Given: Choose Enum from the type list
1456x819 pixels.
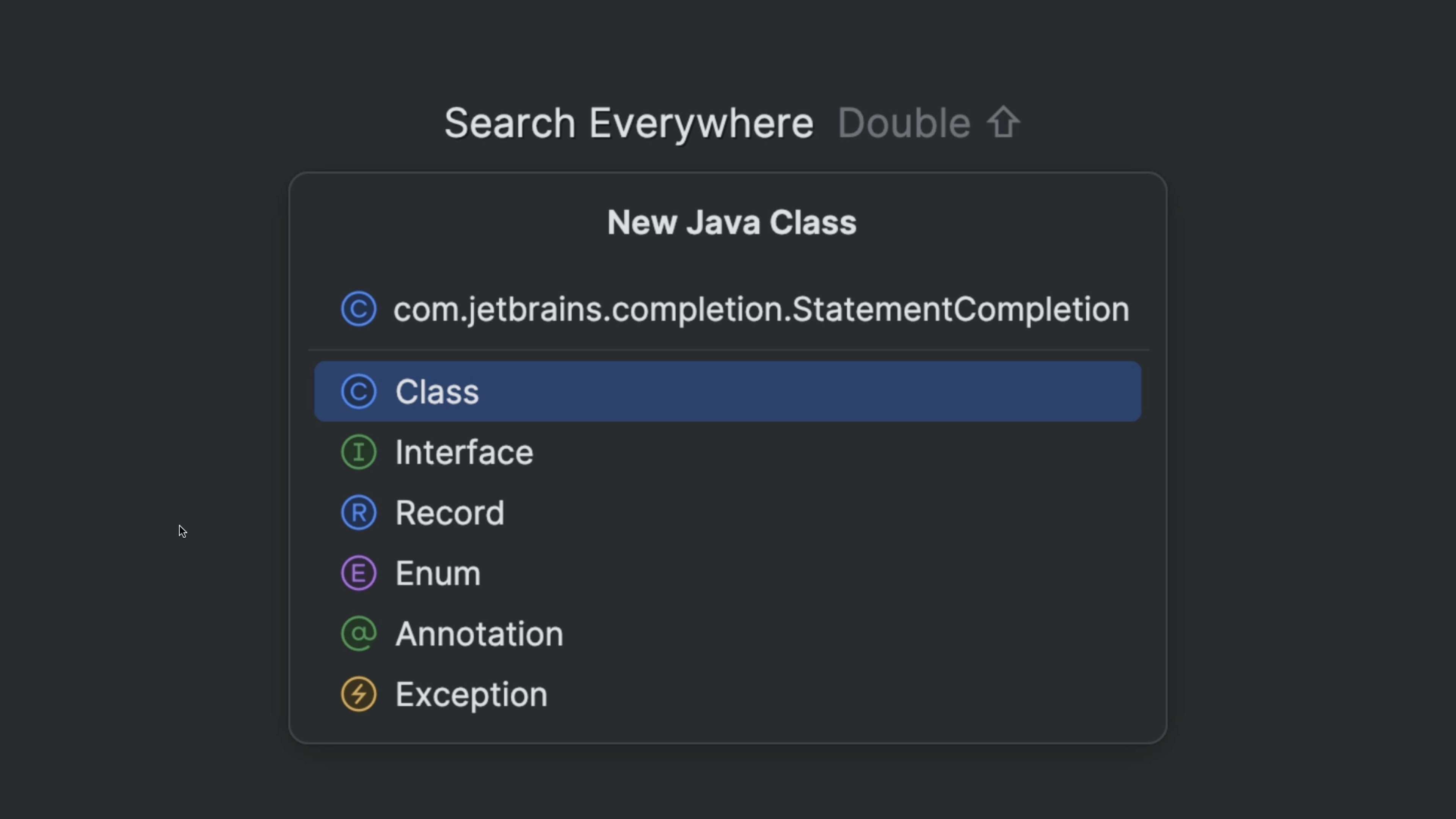Looking at the screenshot, I should point(438,573).
